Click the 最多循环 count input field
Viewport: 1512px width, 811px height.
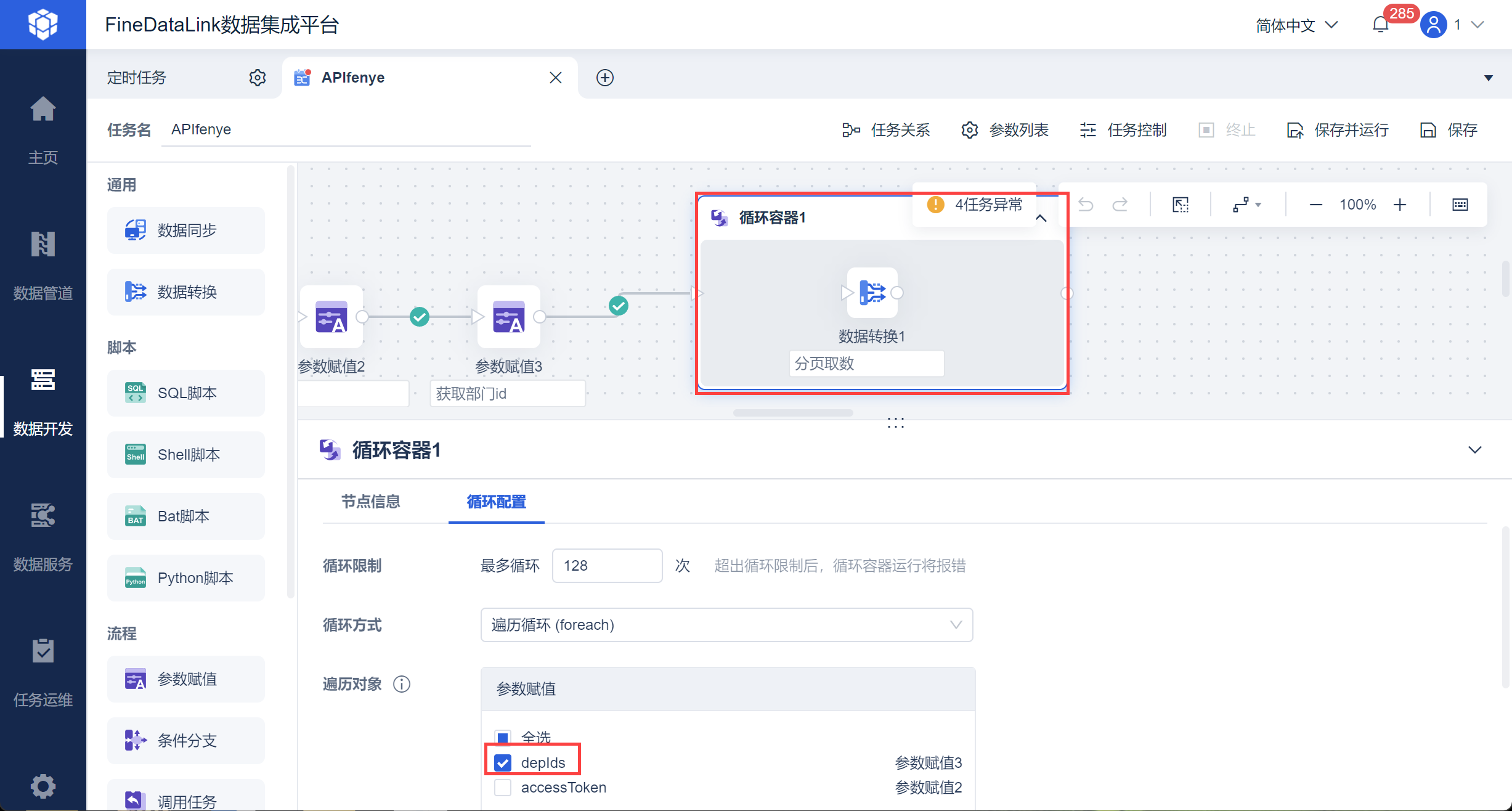(606, 566)
